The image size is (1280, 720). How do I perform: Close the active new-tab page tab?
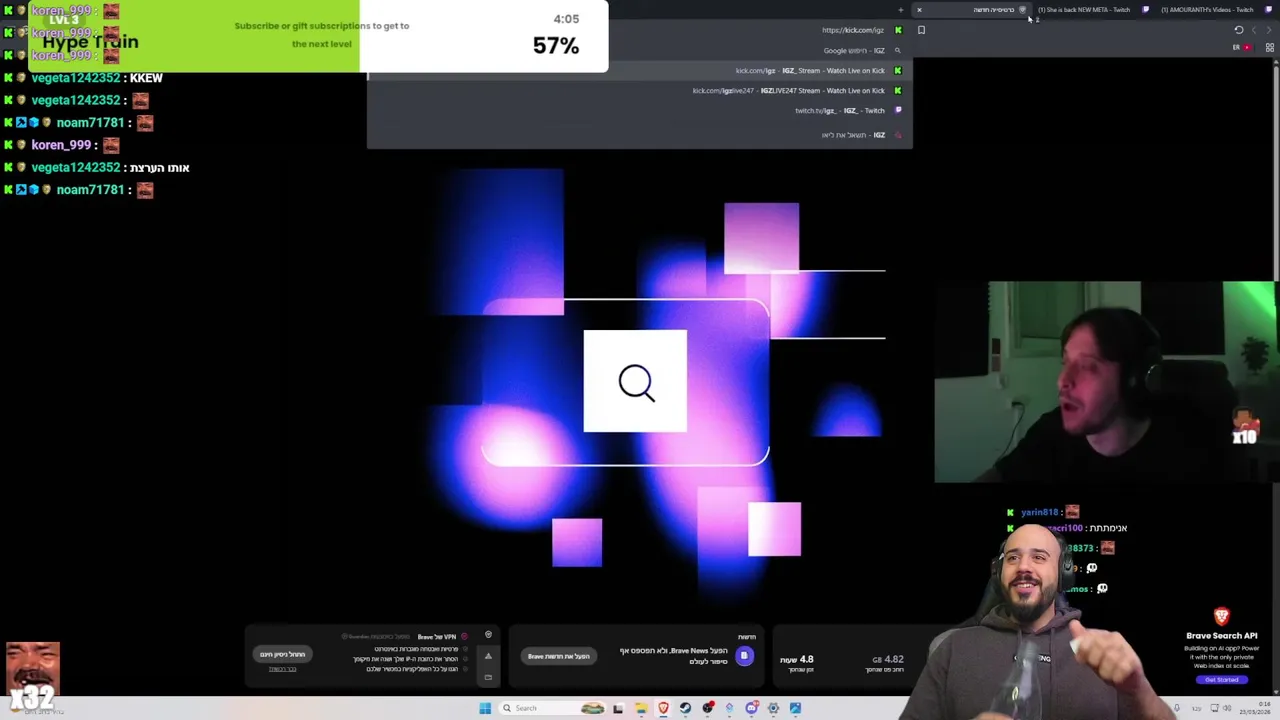pos(919,10)
